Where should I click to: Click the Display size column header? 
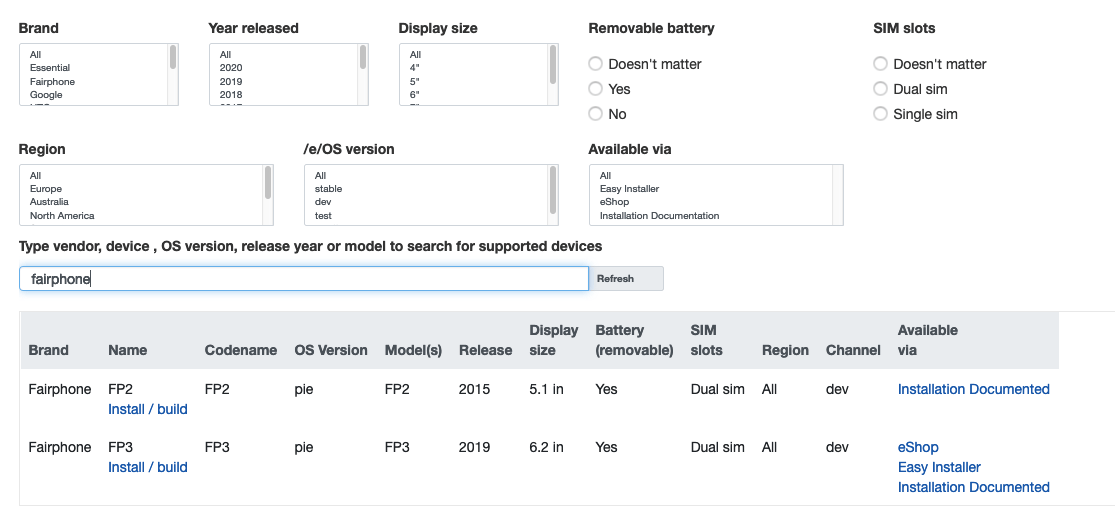pyautogui.click(x=554, y=340)
